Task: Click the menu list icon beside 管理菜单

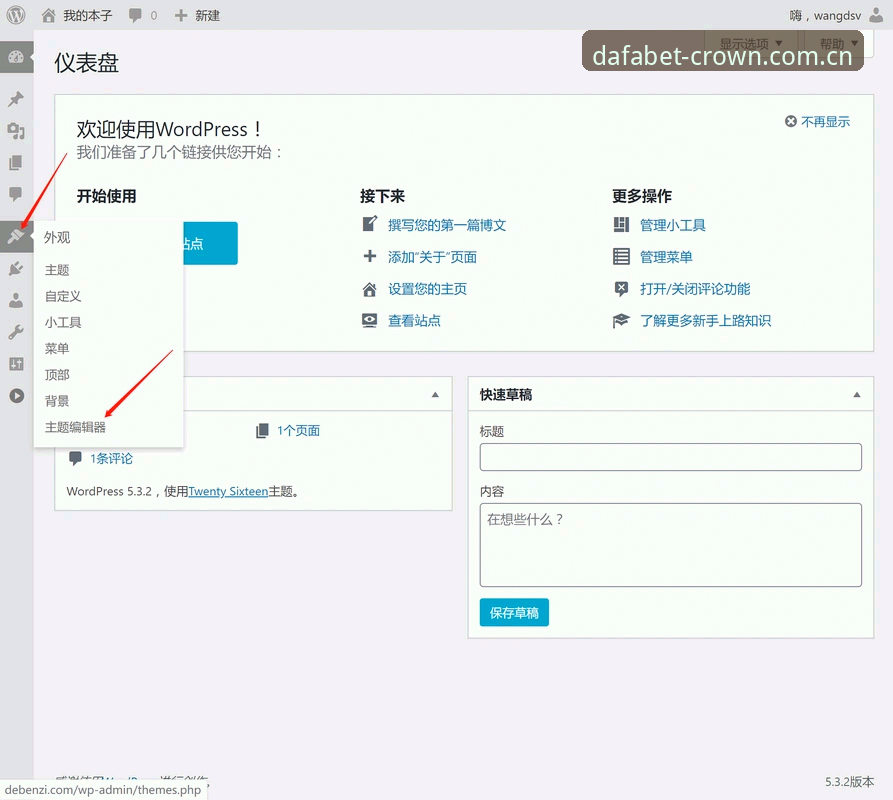Action: point(621,256)
